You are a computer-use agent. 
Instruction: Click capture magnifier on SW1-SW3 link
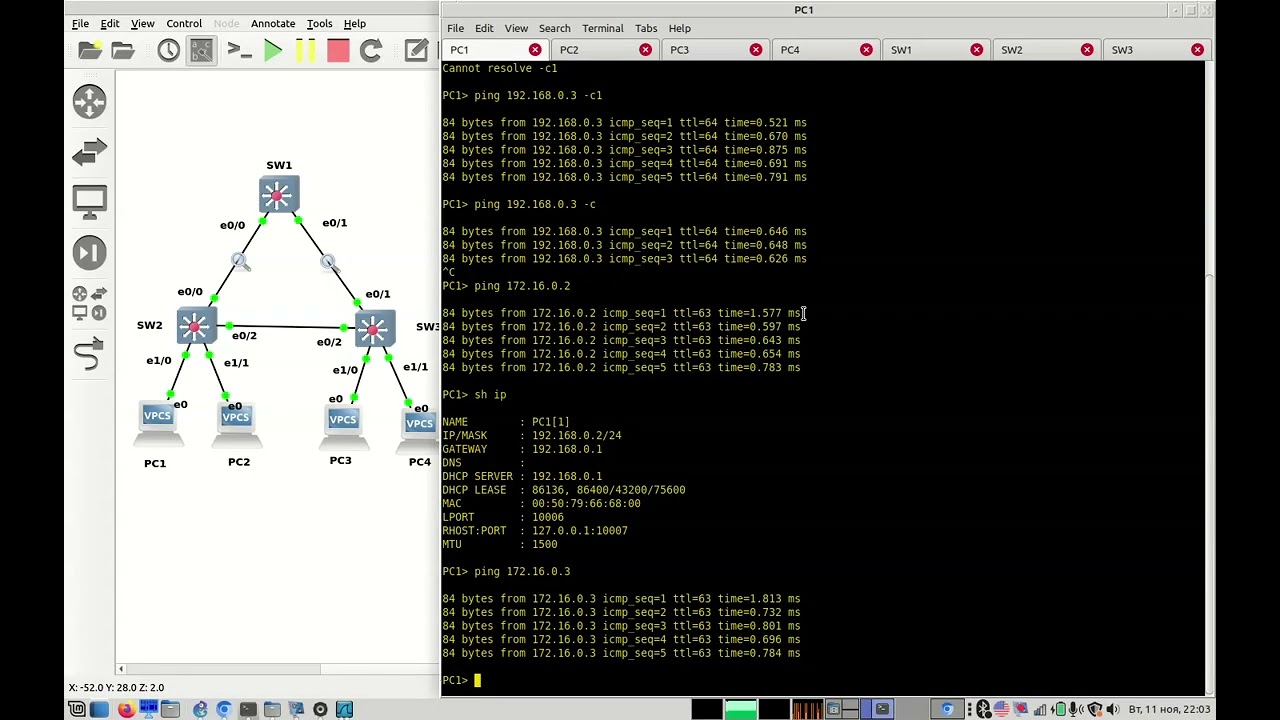(x=328, y=261)
